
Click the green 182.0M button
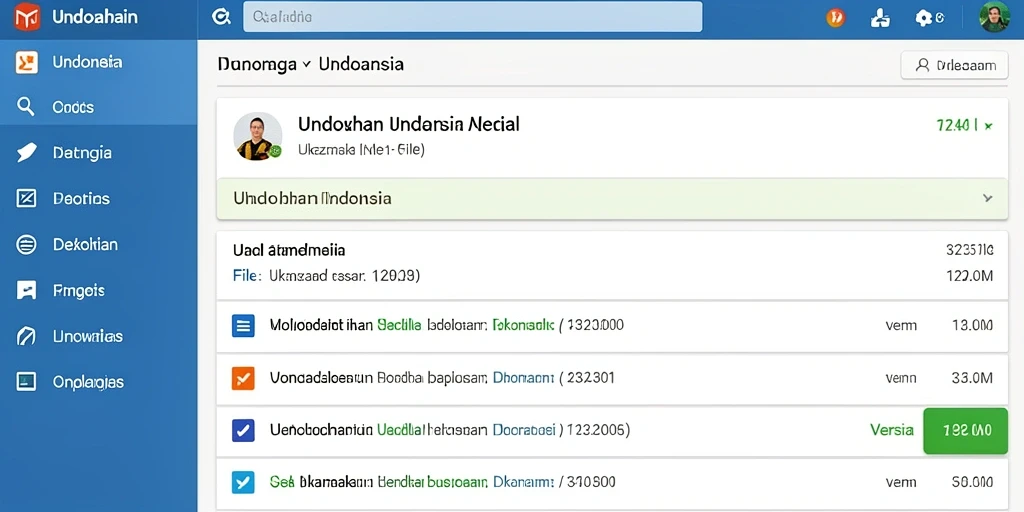(966, 430)
